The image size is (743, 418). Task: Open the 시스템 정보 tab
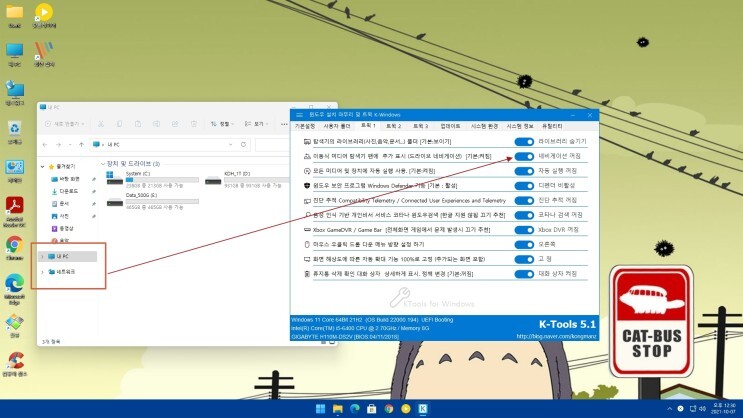pyautogui.click(x=520, y=126)
